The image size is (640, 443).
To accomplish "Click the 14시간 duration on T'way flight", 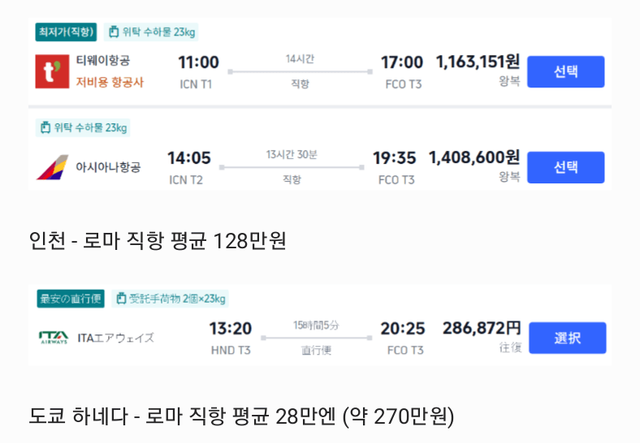I will [292, 60].
